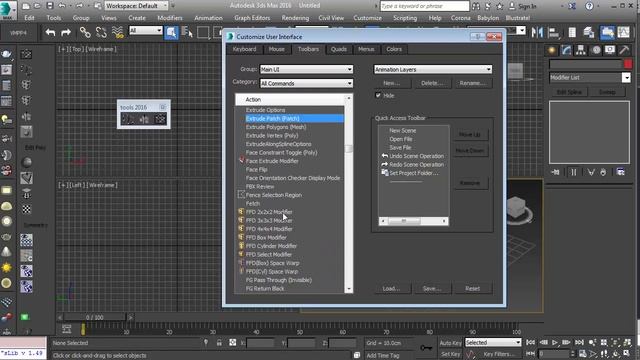Select Fence Selection Region action

pos(273,195)
